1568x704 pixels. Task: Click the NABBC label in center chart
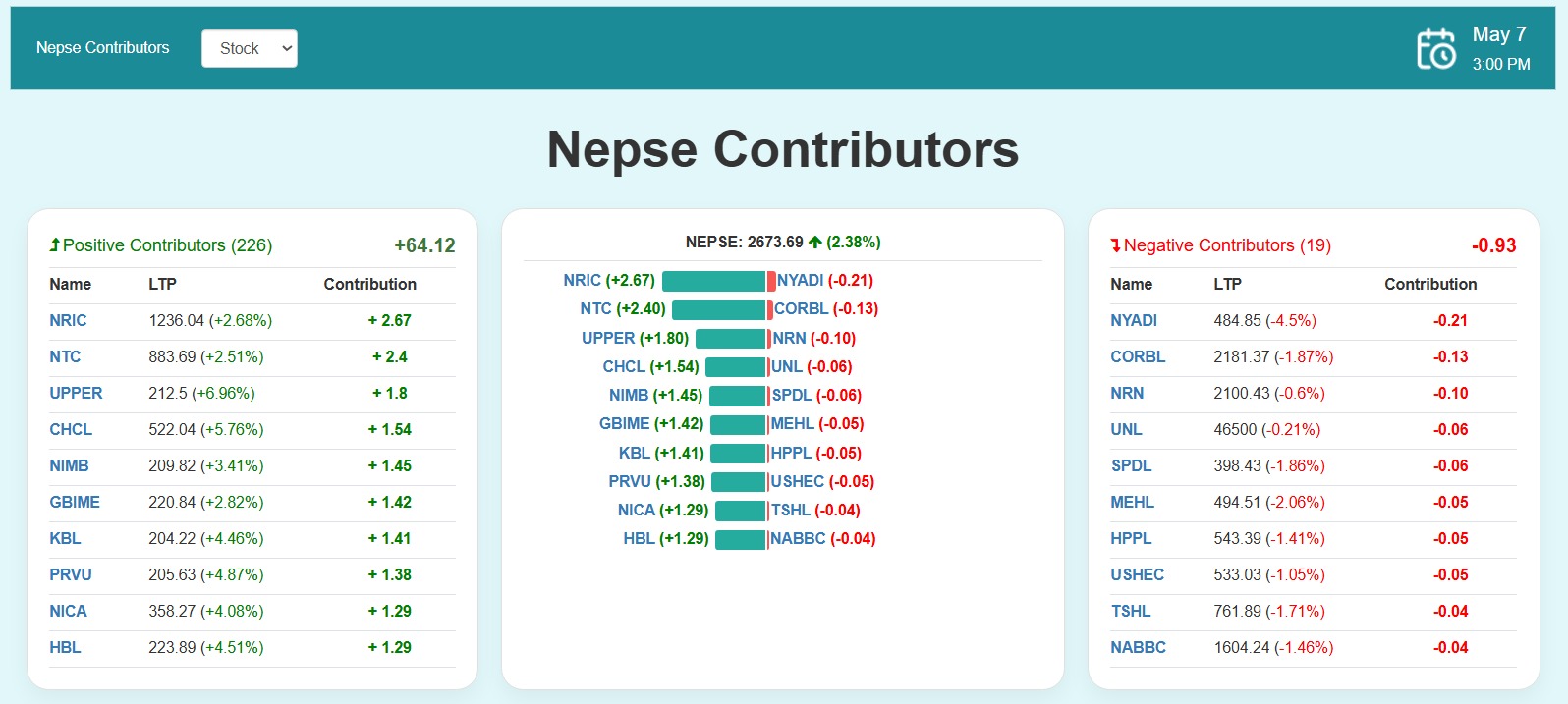click(x=798, y=539)
